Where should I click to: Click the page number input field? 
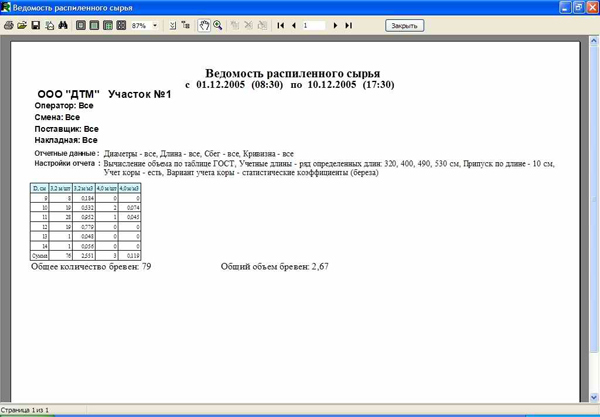tap(314, 24)
